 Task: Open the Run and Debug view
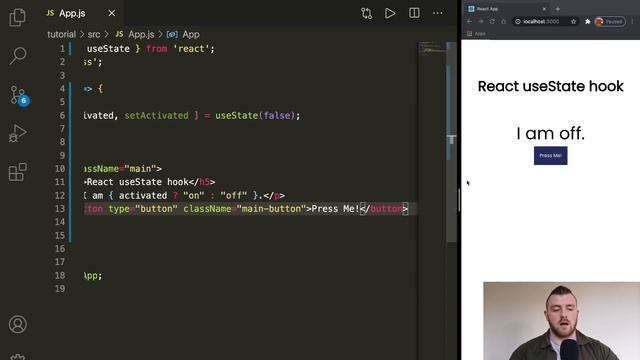18,133
